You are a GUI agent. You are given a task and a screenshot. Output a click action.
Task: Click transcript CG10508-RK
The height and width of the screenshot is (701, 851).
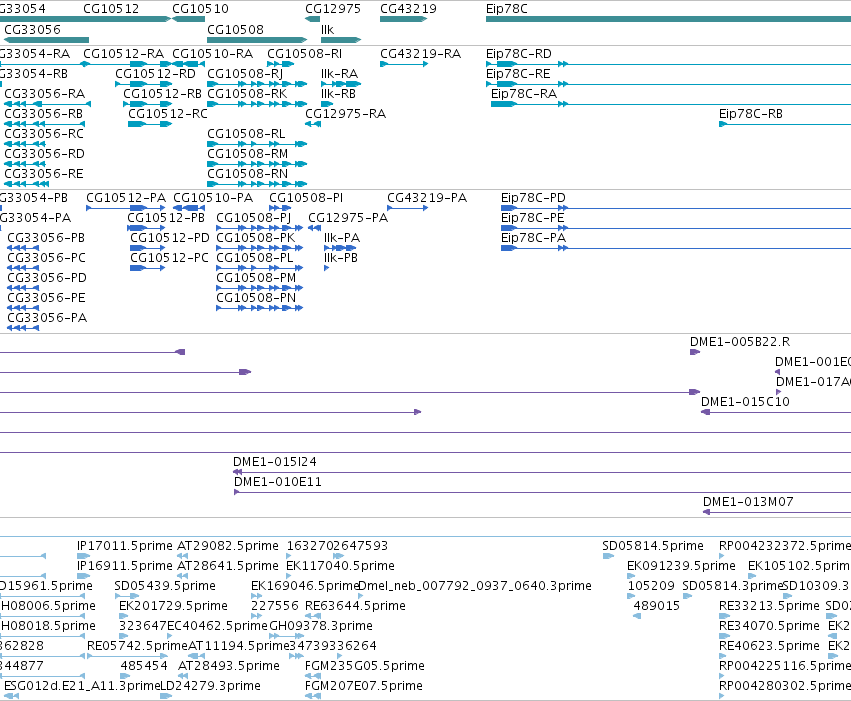247,94
